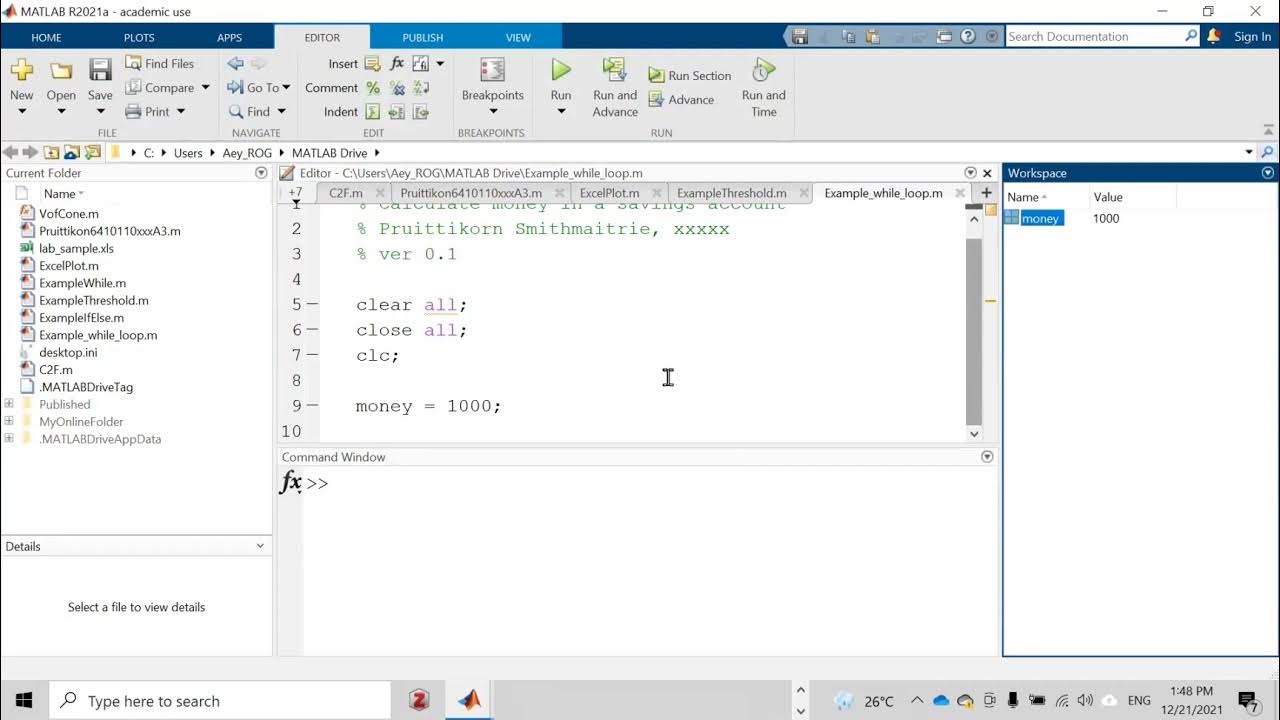
Task: Click the fx insert function icon
Action: (x=397, y=63)
